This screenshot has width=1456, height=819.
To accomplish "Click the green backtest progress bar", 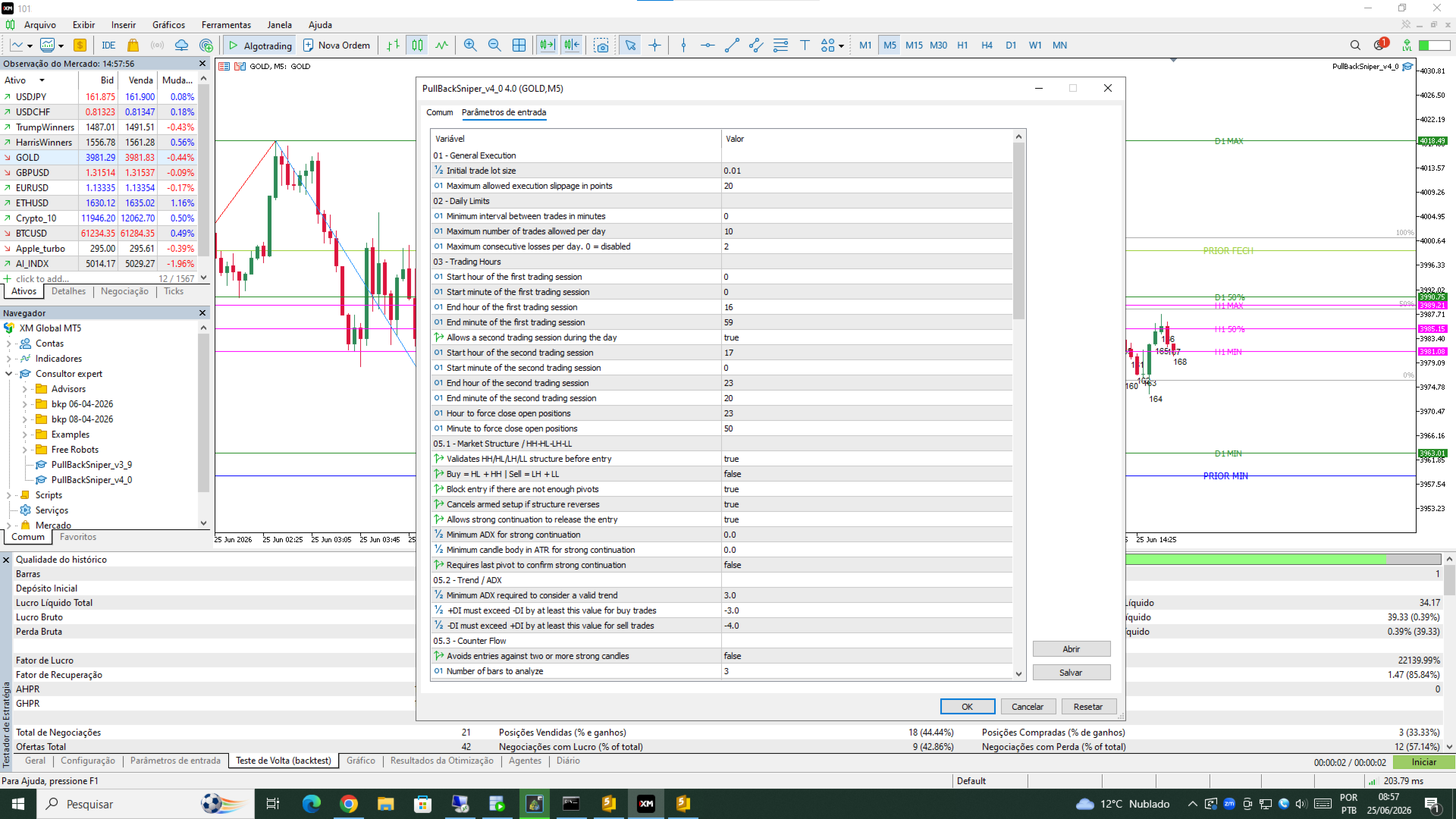I will 1256,559.
